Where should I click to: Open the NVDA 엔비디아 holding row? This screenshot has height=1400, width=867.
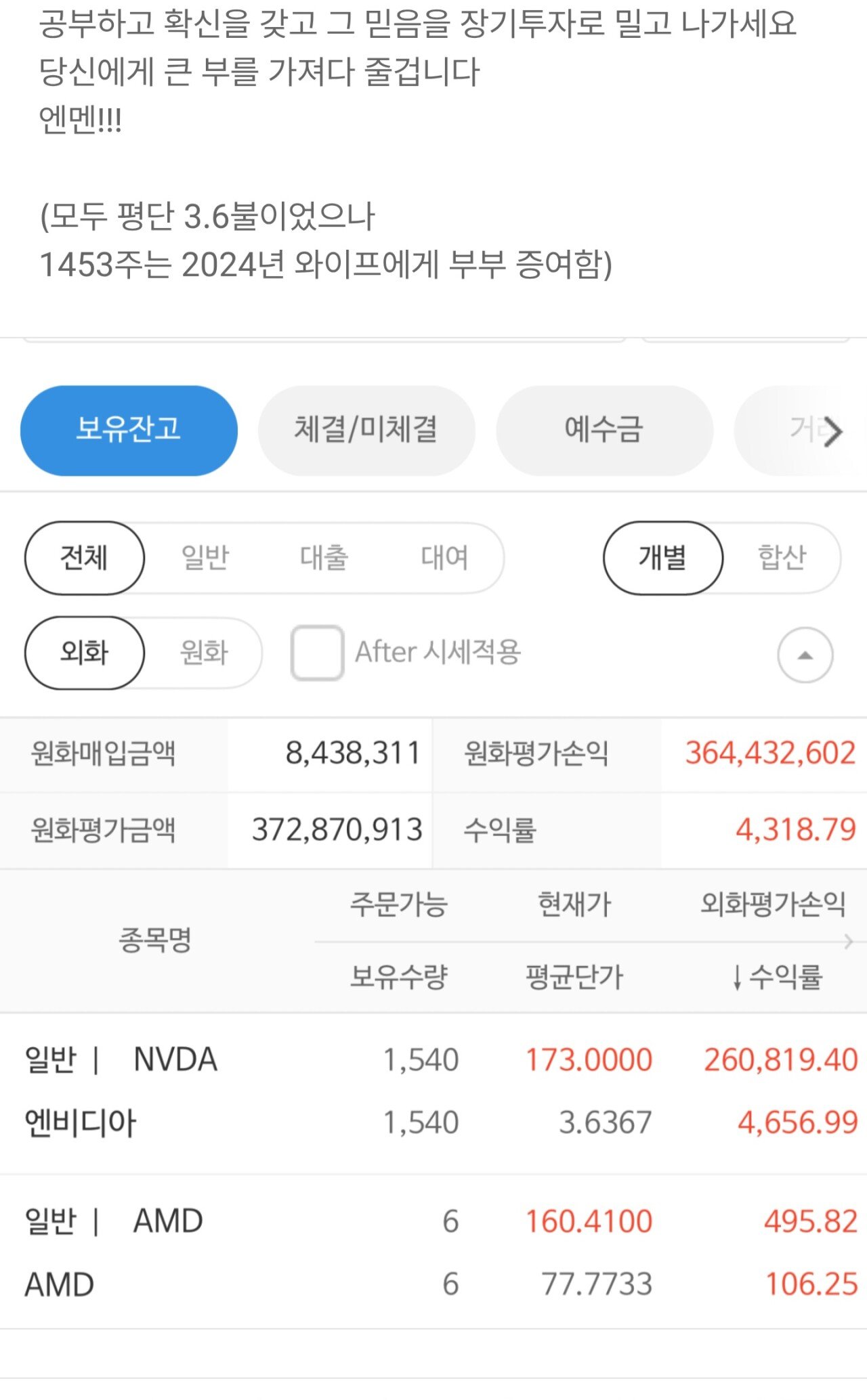[x=433, y=1091]
